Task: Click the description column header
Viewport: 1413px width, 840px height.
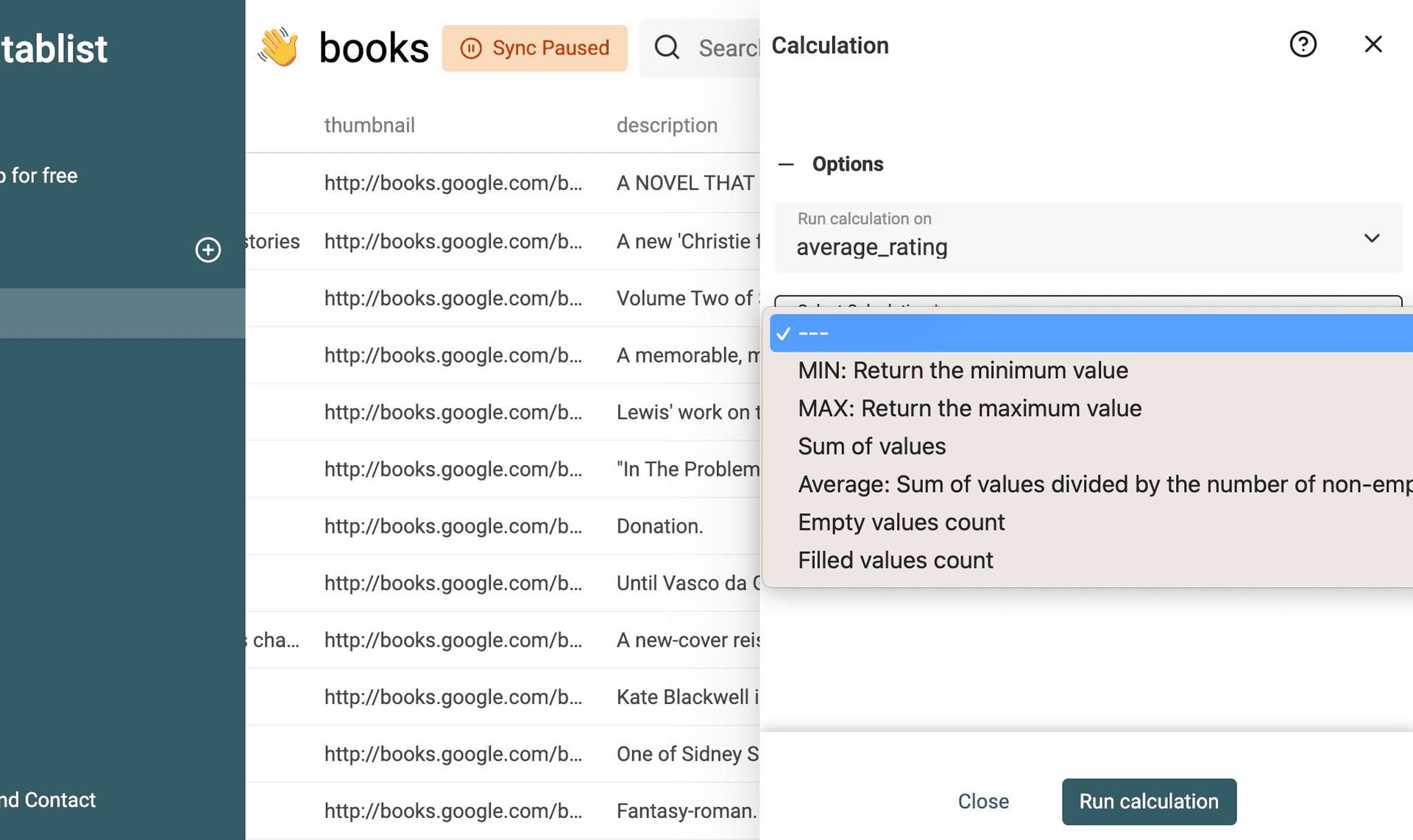Action: [x=667, y=124]
